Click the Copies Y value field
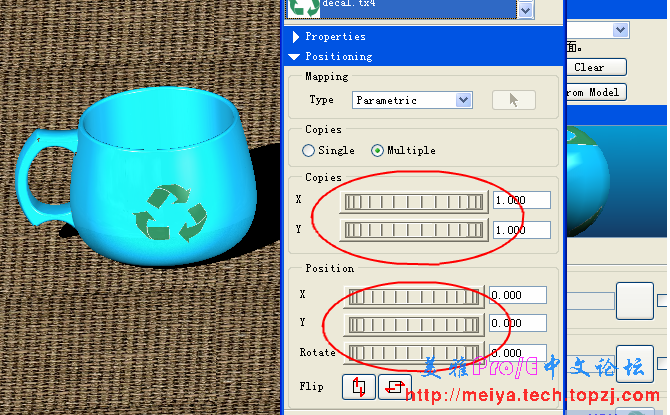670x415 pixels. [x=522, y=230]
